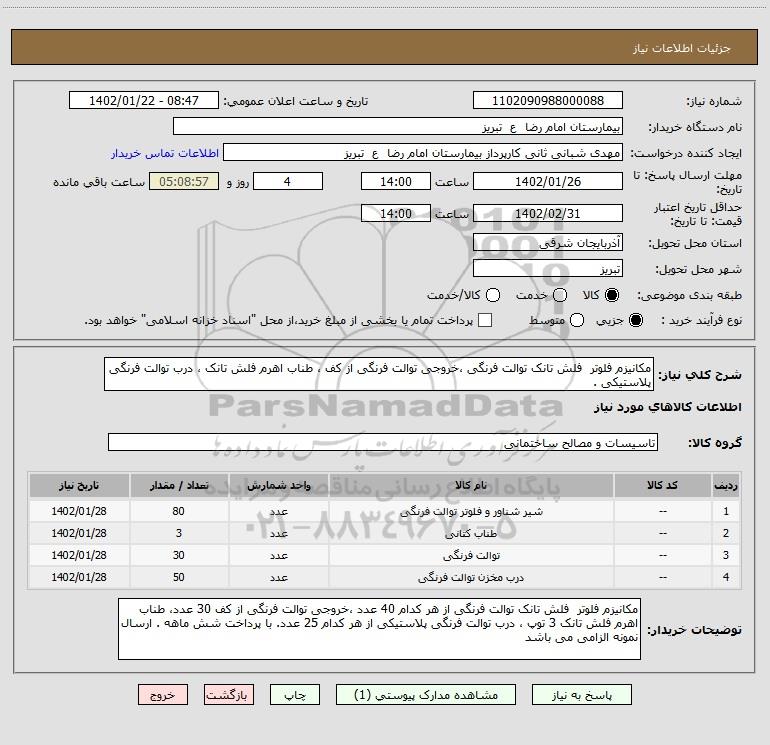This screenshot has height=745, width=770.
Task: Click the توضیحات خریدار text area
Action: pyautogui.click(x=379, y=629)
